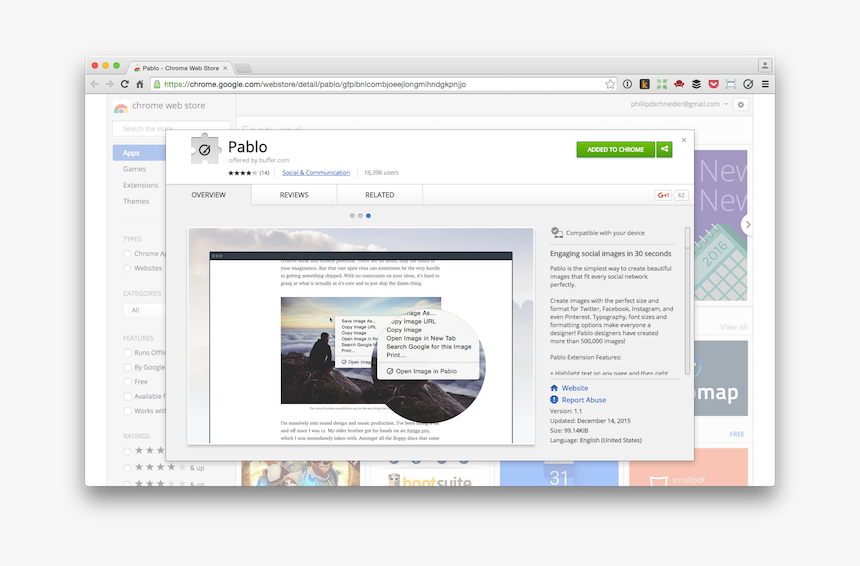Enable the Runs Offline checkbox

[128, 353]
